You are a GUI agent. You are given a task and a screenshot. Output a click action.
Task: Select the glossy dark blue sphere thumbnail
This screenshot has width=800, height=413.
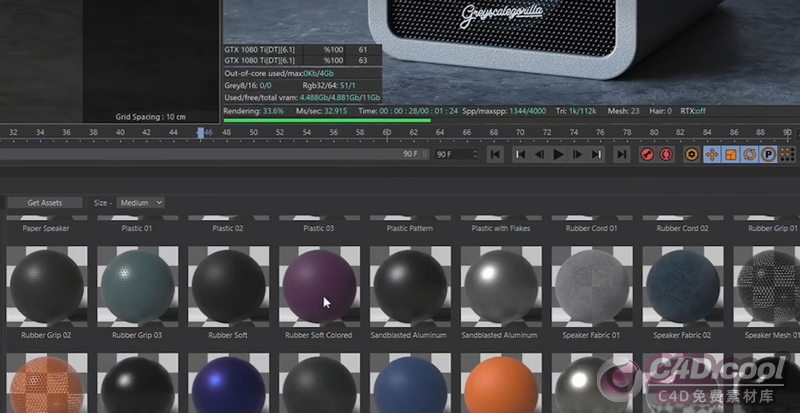coord(228,383)
